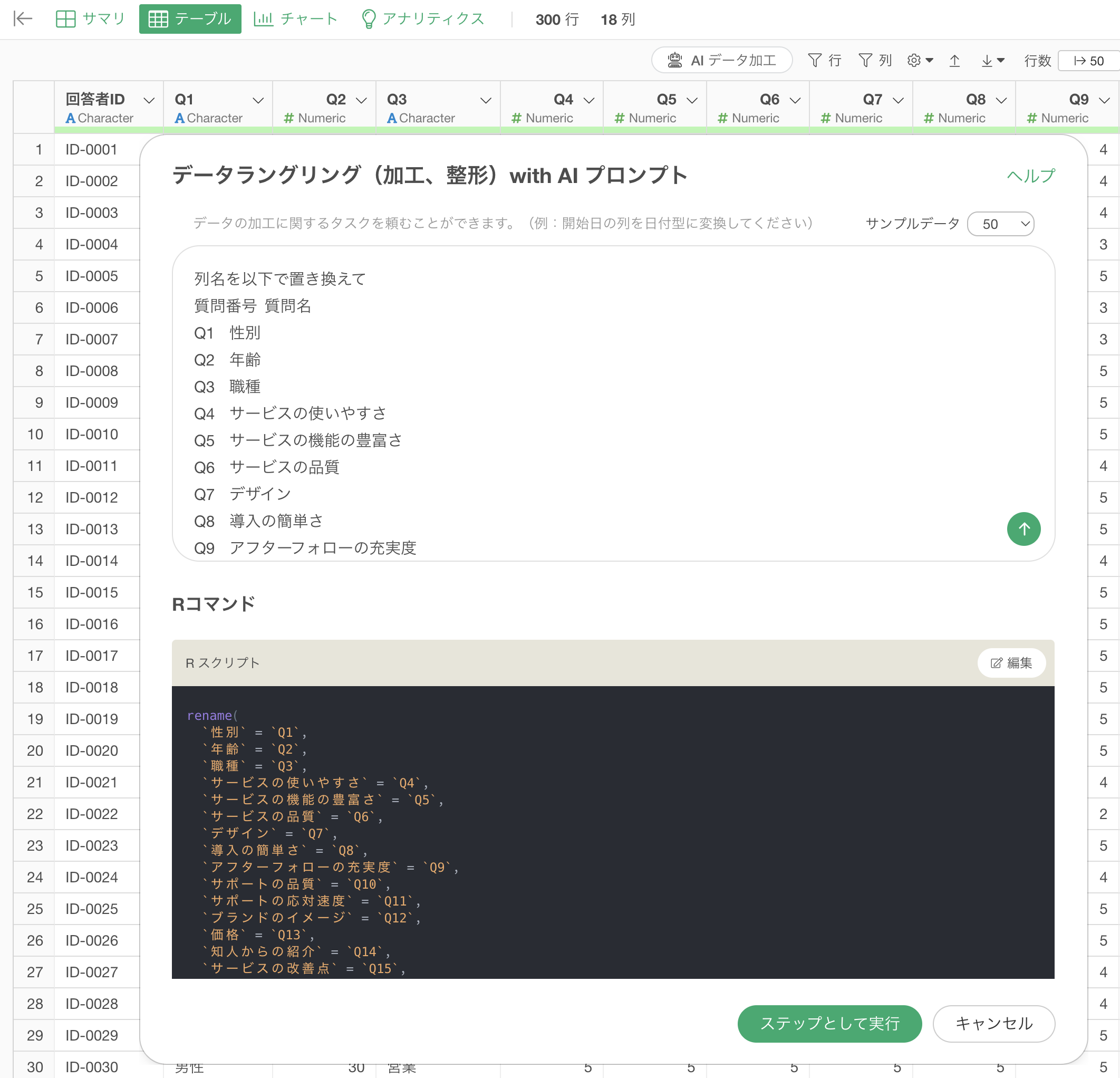Click the Q9 アフターフォローの充実度 prompt line

point(305,547)
